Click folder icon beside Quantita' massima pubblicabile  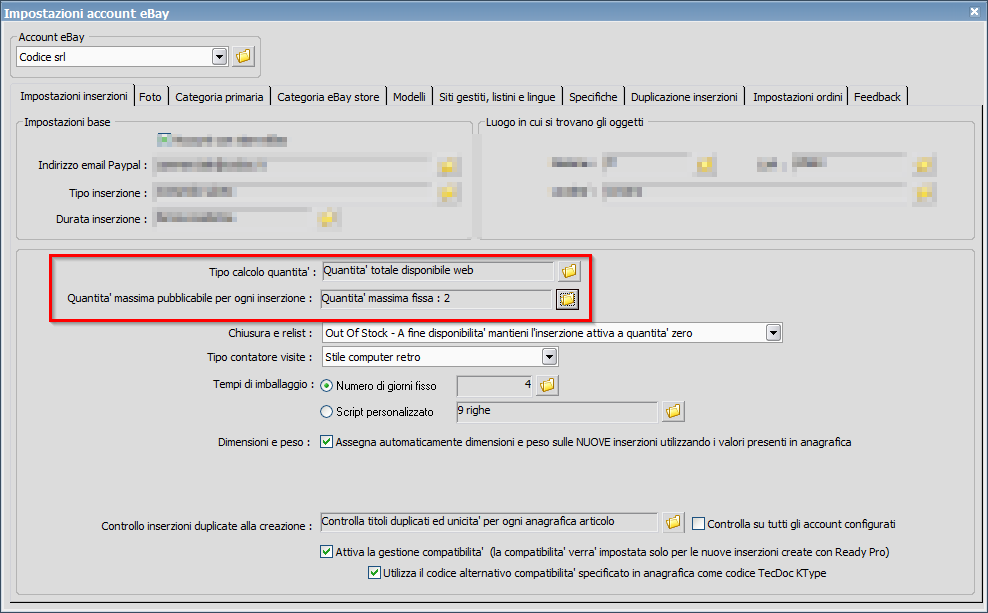click(567, 299)
